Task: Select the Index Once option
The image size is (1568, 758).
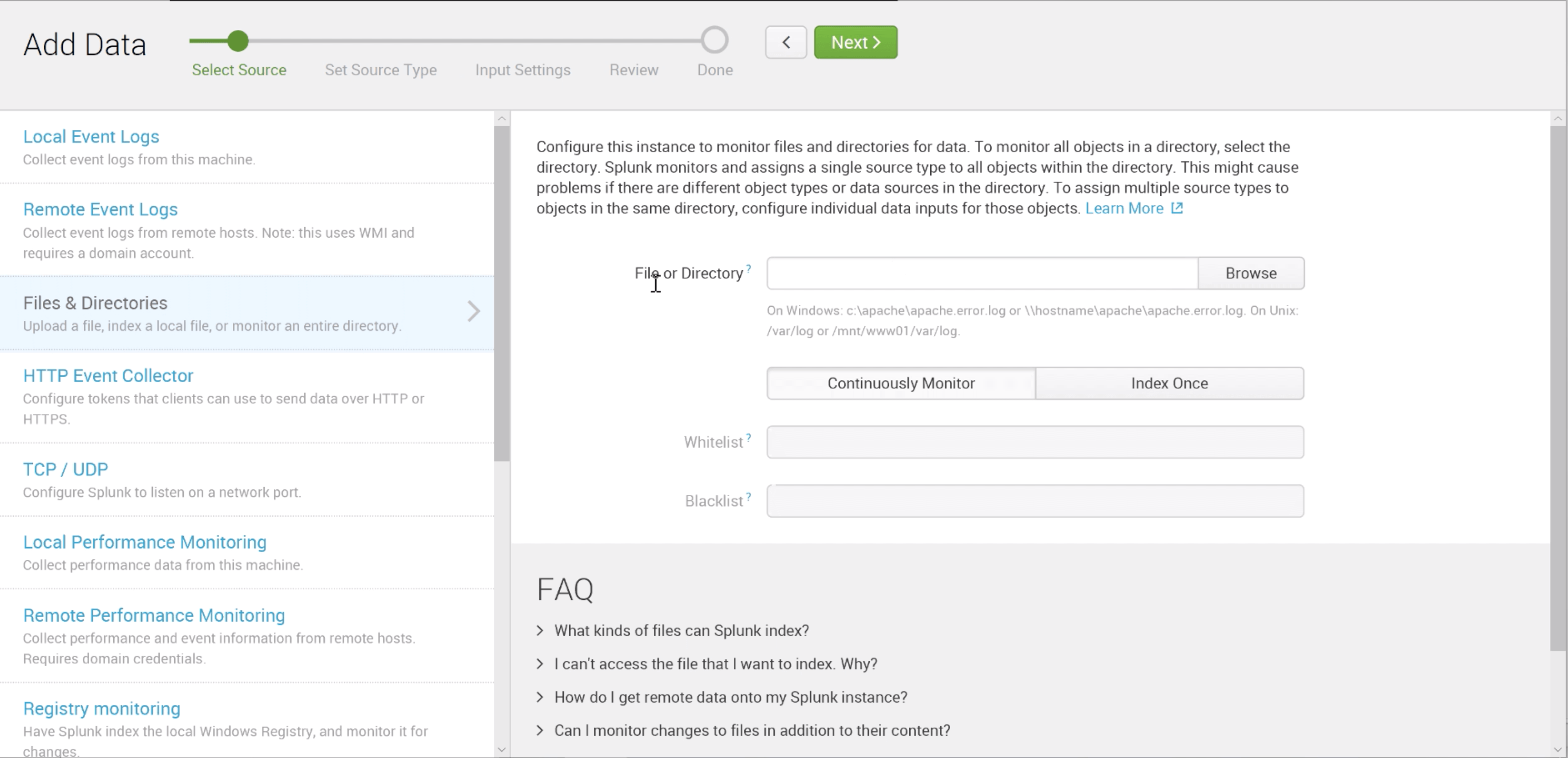Action: (x=1169, y=383)
